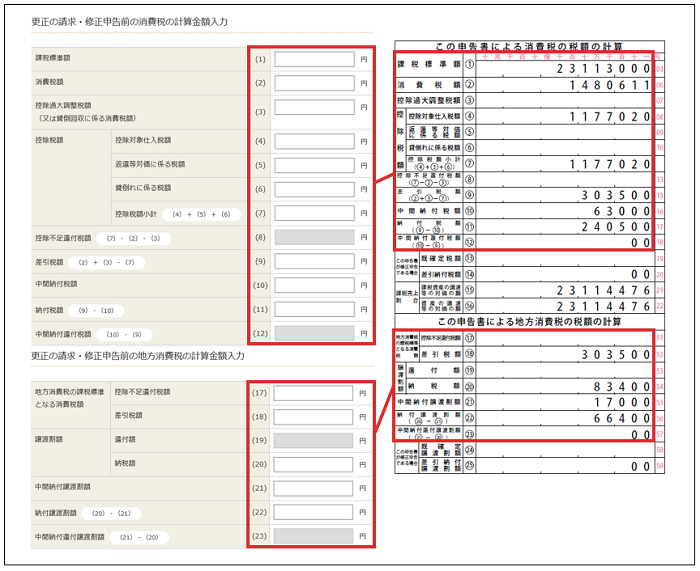Click the greyed 還付額 (19) field

[314, 440]
